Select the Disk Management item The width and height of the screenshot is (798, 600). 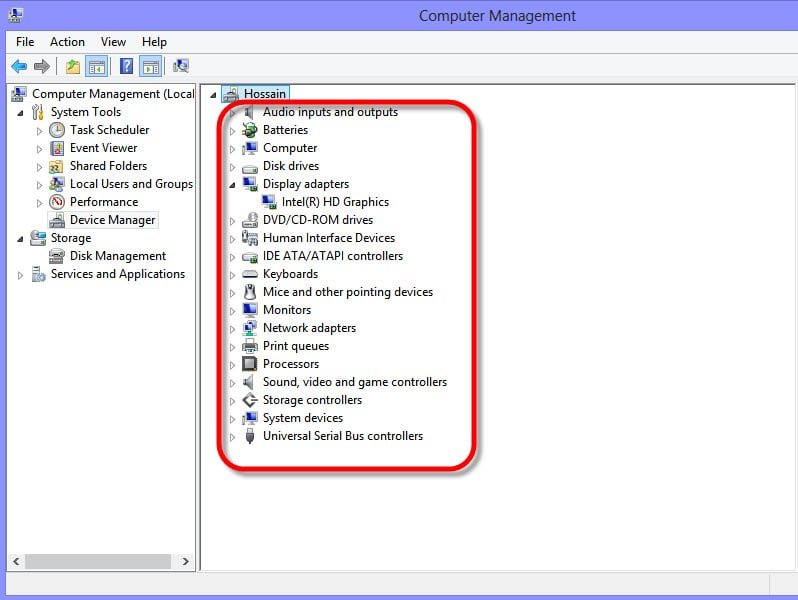[118, 256]
